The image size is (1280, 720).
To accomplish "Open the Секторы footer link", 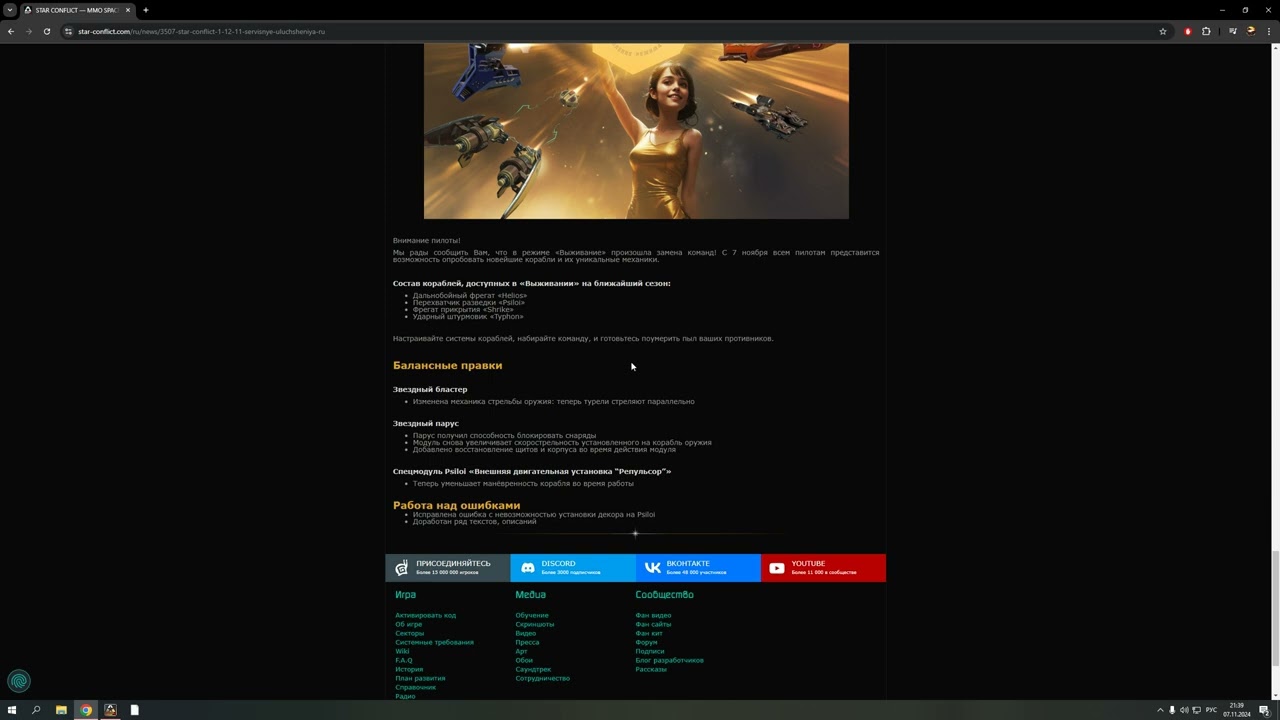I will 409,633.
